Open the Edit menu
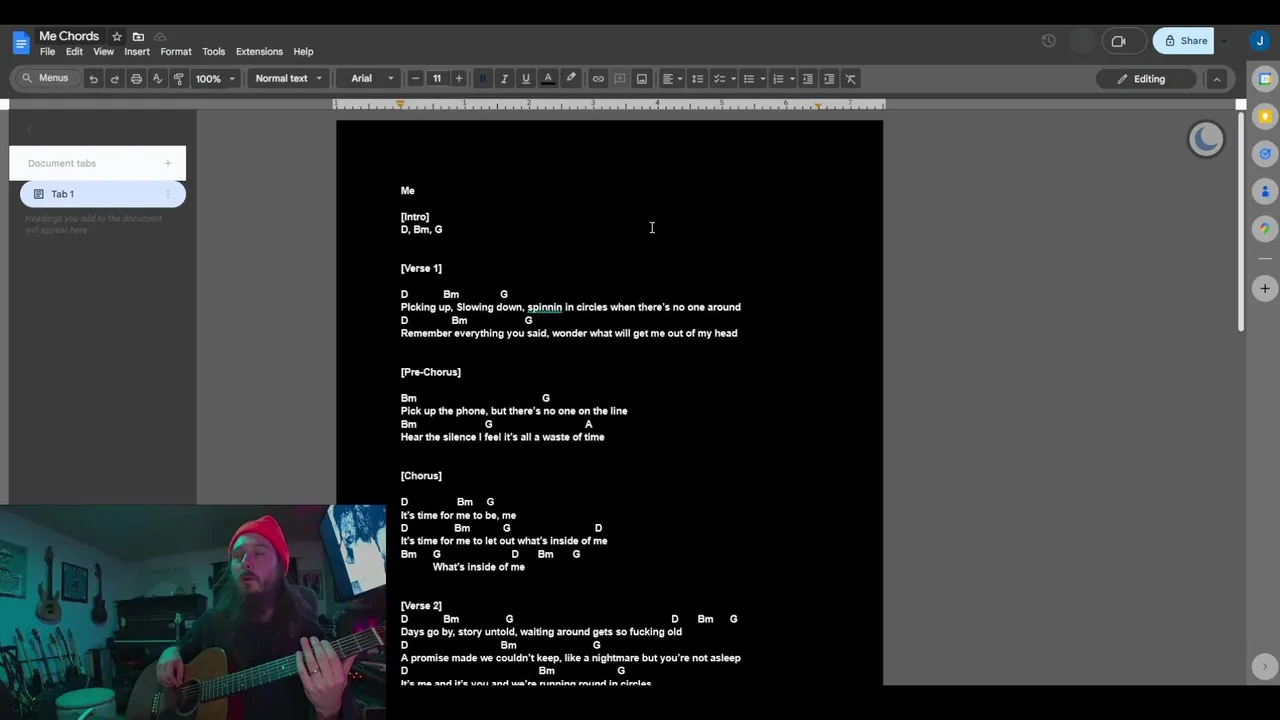 point(75,52)
